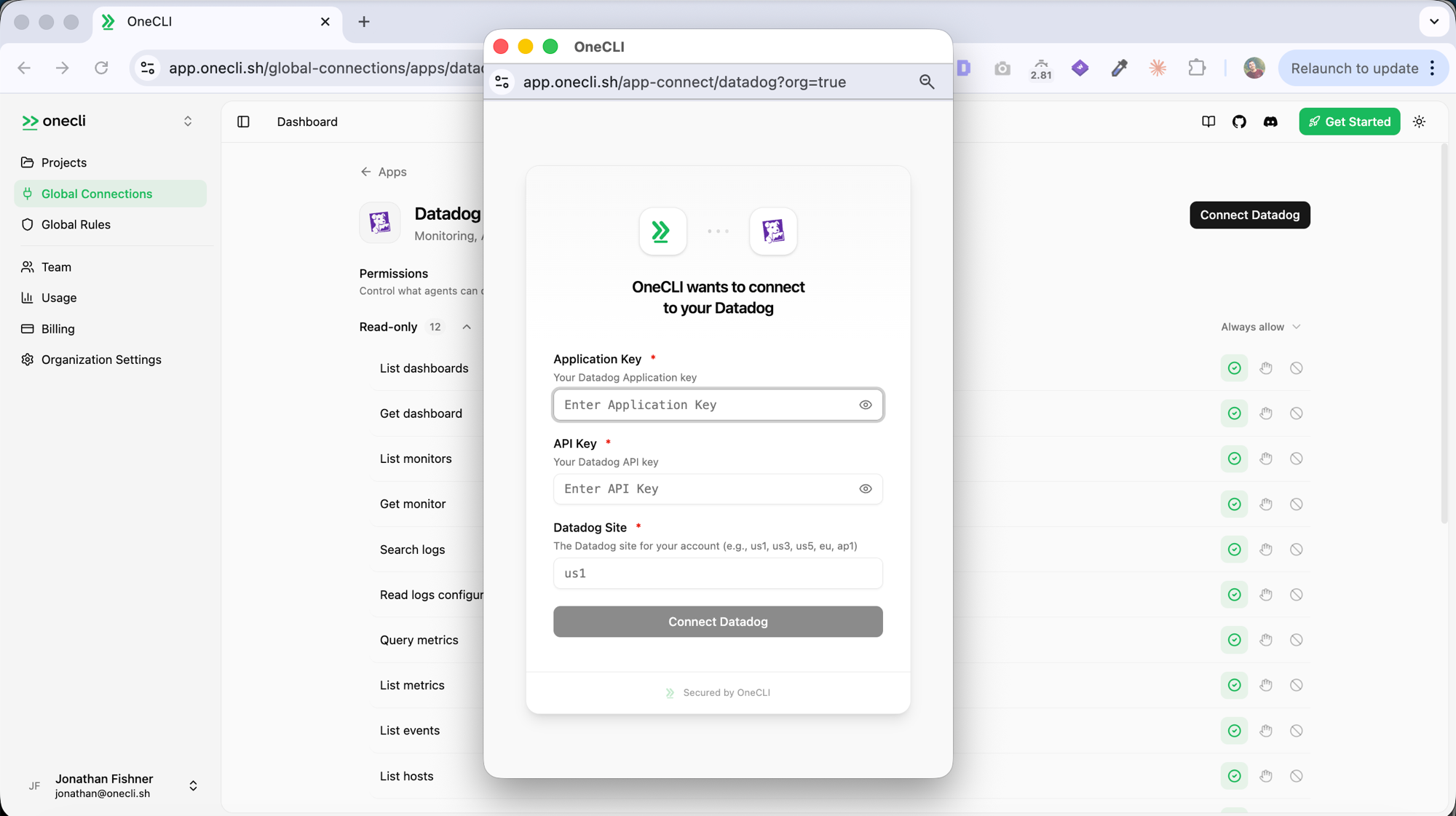Open the organization switcher next to onecli
Screen dimensions: 1456x816
click(x=188, y=121)
